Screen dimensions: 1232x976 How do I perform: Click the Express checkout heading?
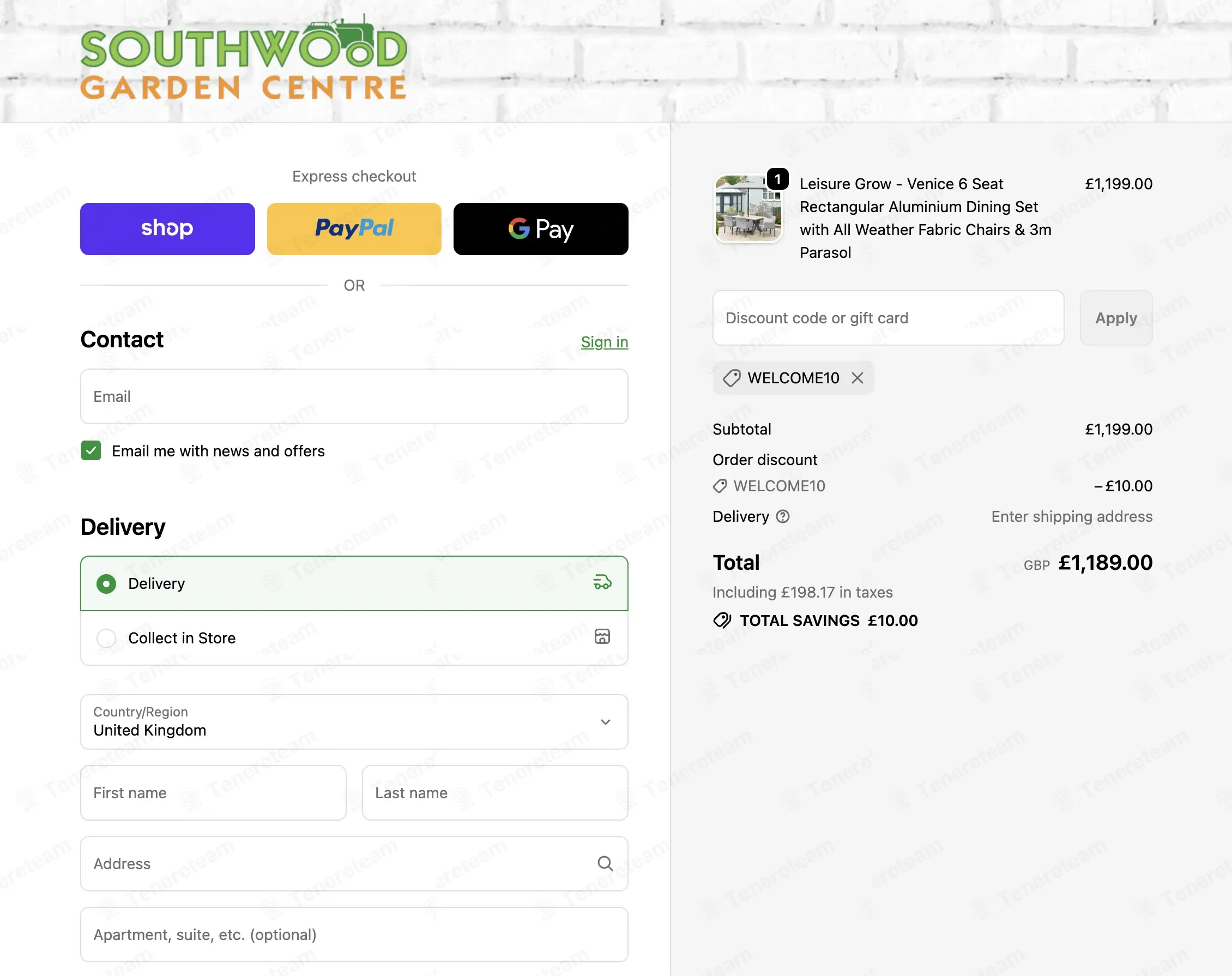(x=354, y=177)
